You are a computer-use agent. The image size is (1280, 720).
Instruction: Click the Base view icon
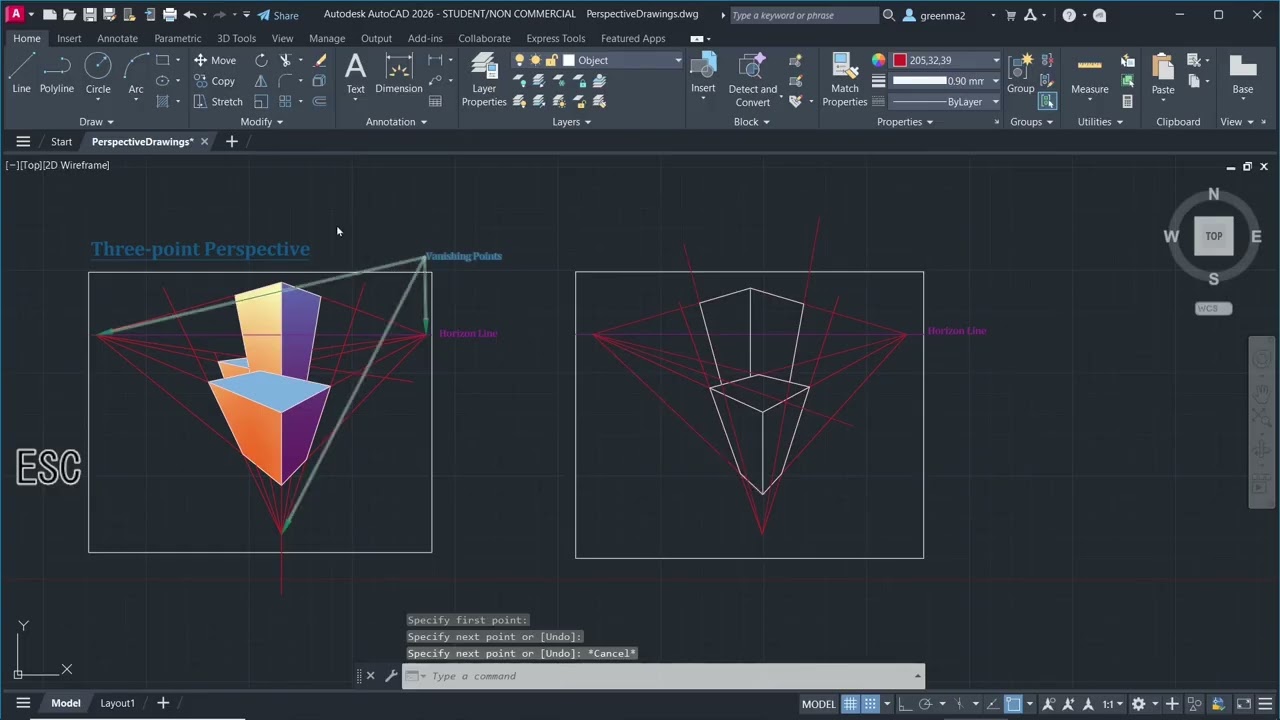[x=1243, y=74]
